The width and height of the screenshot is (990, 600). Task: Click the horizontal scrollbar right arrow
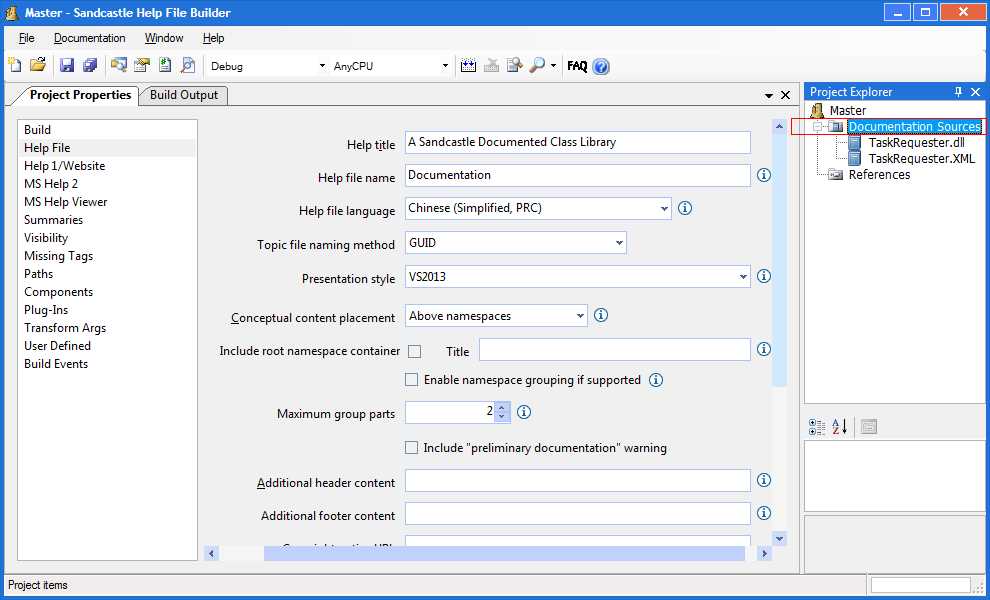(765, 553)
